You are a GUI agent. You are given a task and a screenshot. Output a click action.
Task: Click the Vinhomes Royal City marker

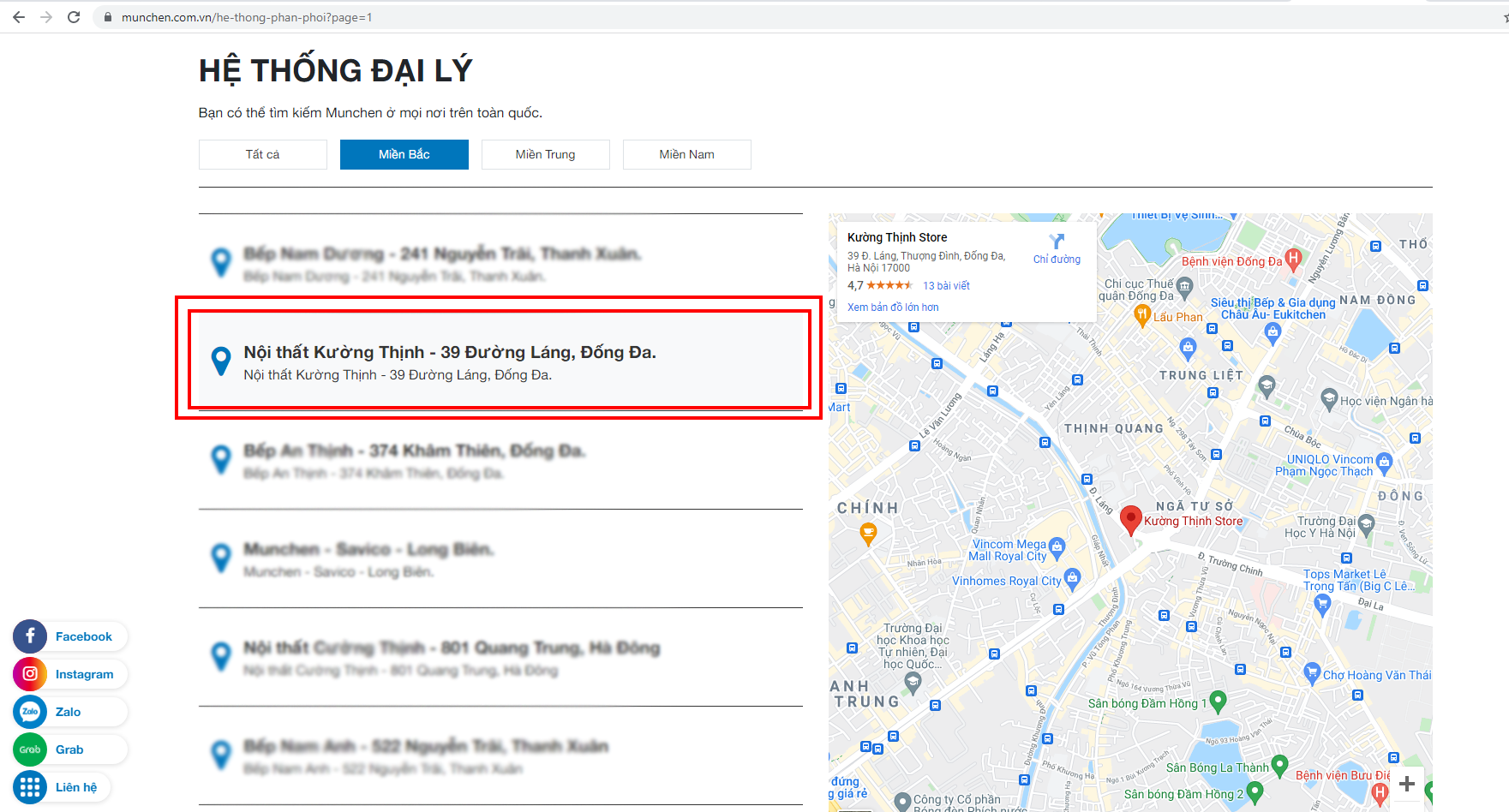1072,578
